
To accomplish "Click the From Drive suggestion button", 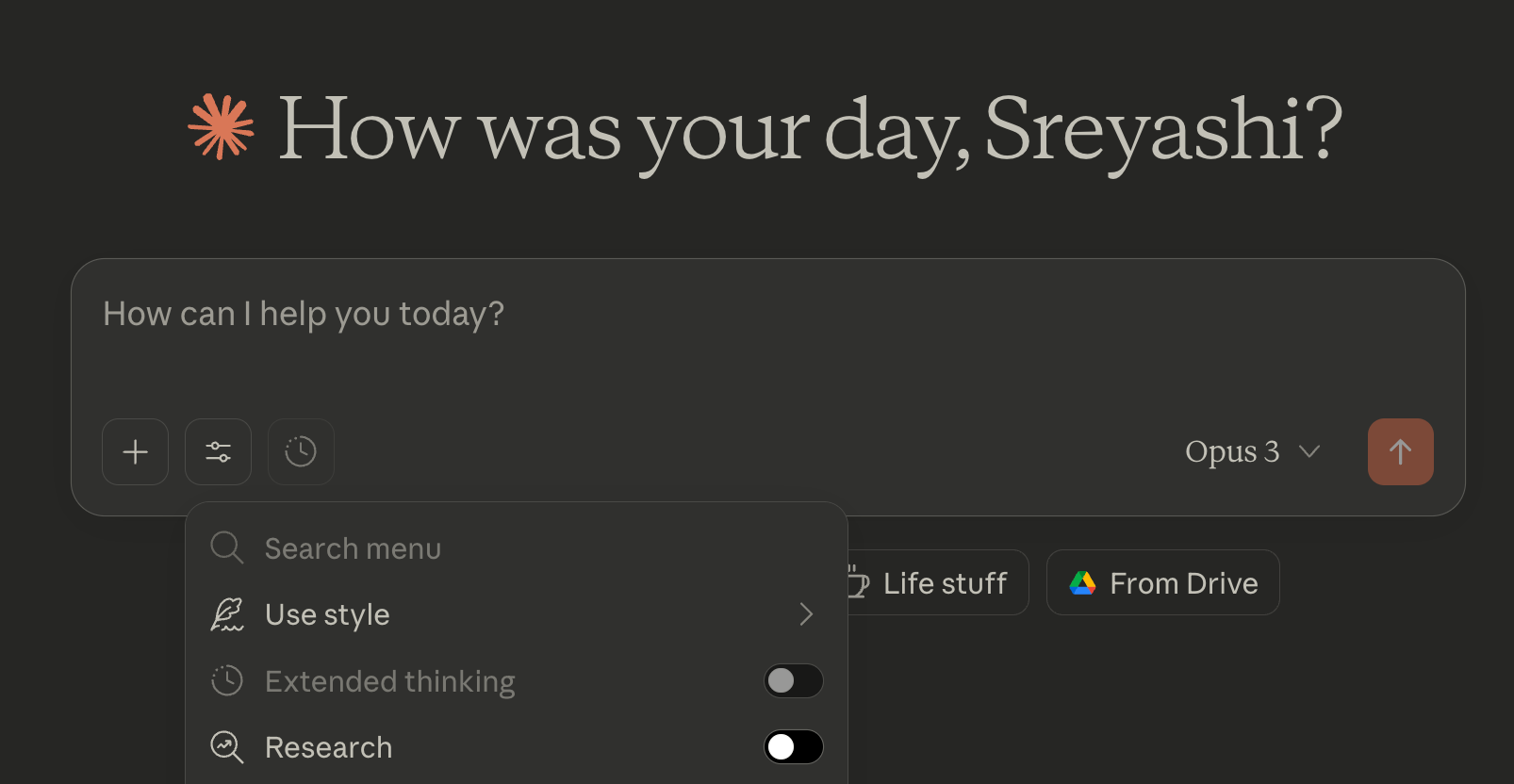I will (x=1162, y=583).
